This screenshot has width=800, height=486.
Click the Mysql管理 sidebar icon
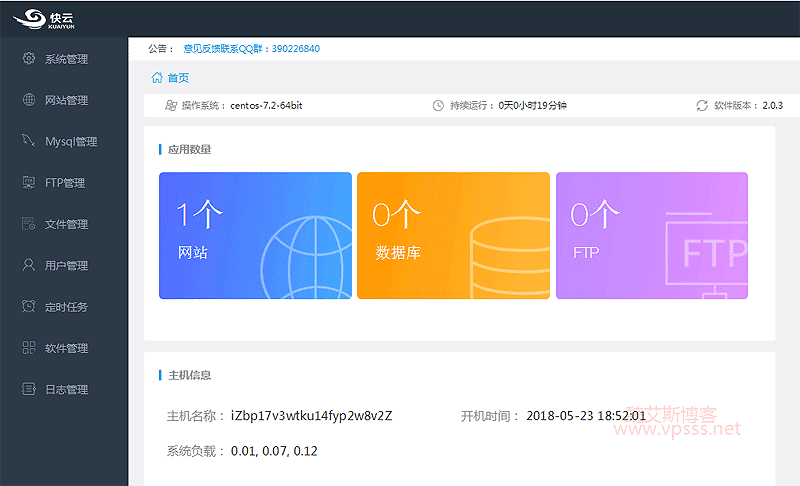pos(29,141)
